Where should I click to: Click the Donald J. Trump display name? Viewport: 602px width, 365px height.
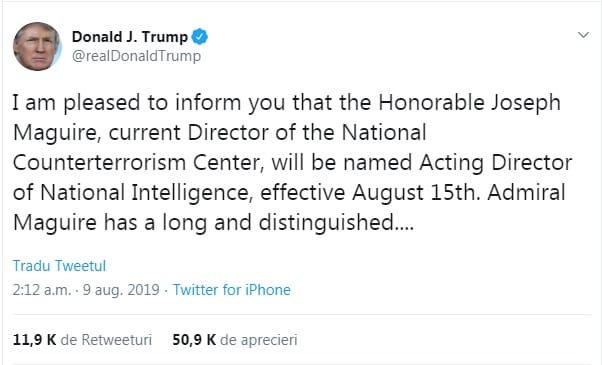point(129,37)
